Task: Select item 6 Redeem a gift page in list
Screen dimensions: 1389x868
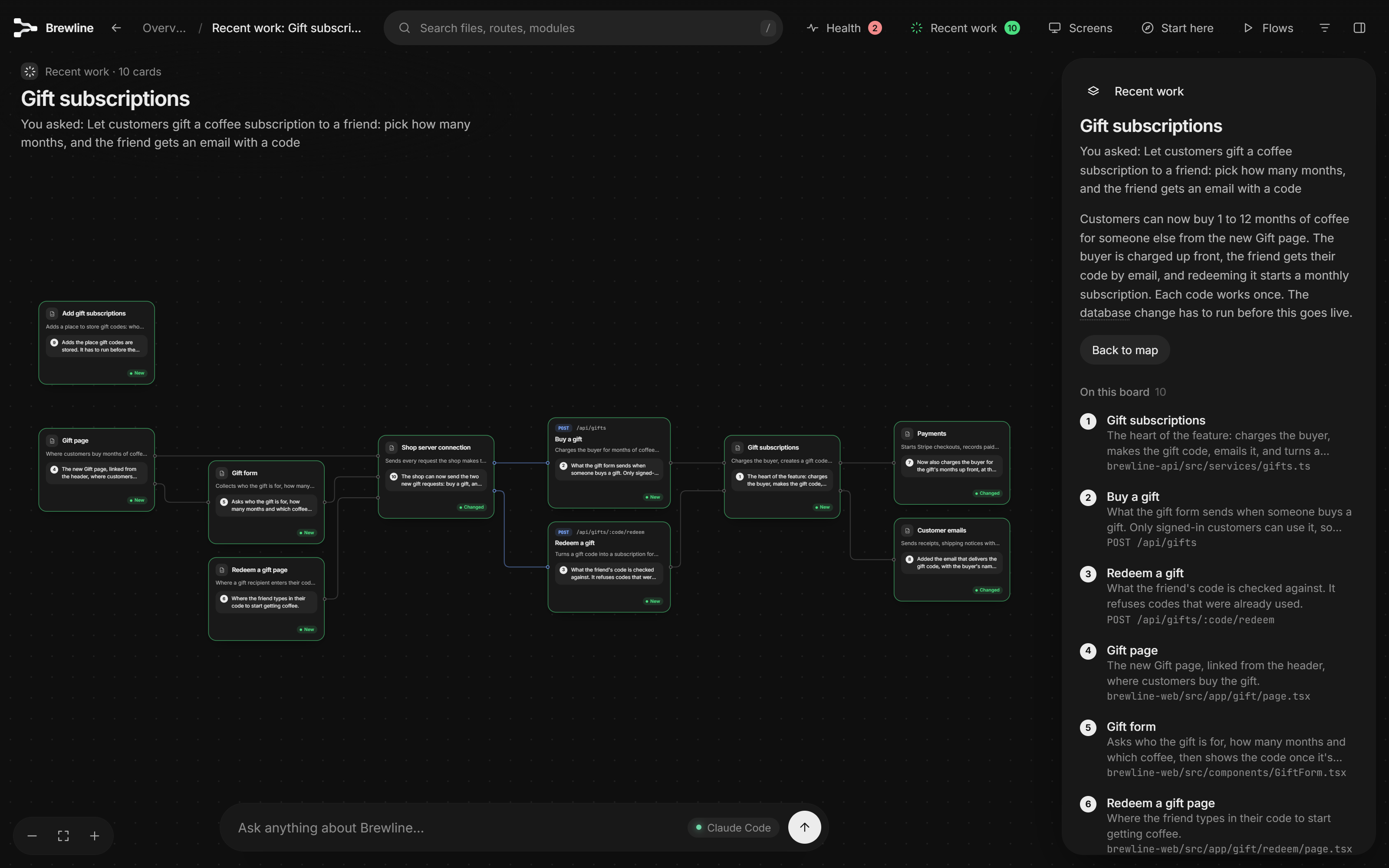Action: (1218, 825)
